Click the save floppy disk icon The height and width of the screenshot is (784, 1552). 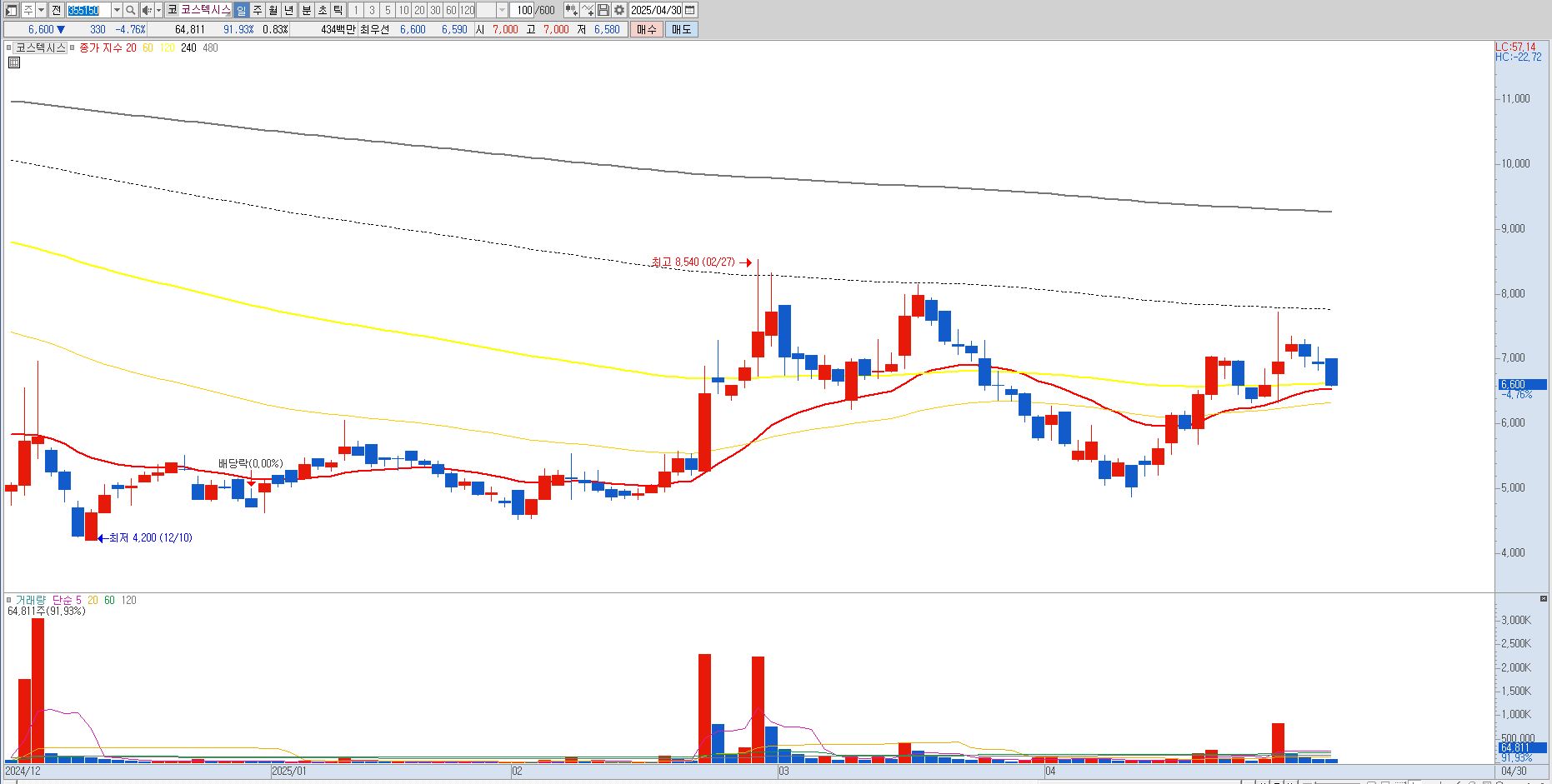tap(603, 10)
